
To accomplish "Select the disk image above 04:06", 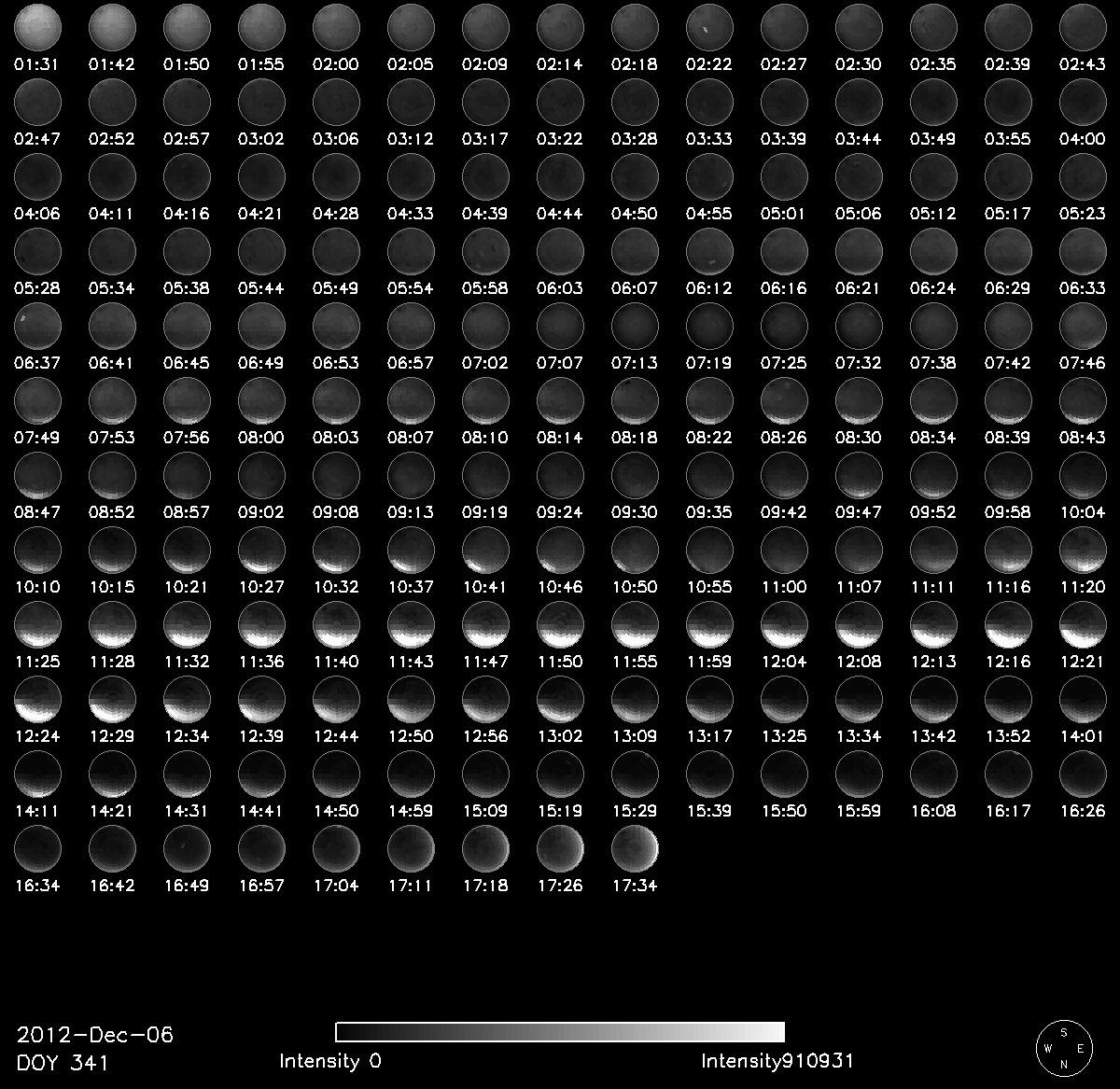I will [x=37, y=175].
